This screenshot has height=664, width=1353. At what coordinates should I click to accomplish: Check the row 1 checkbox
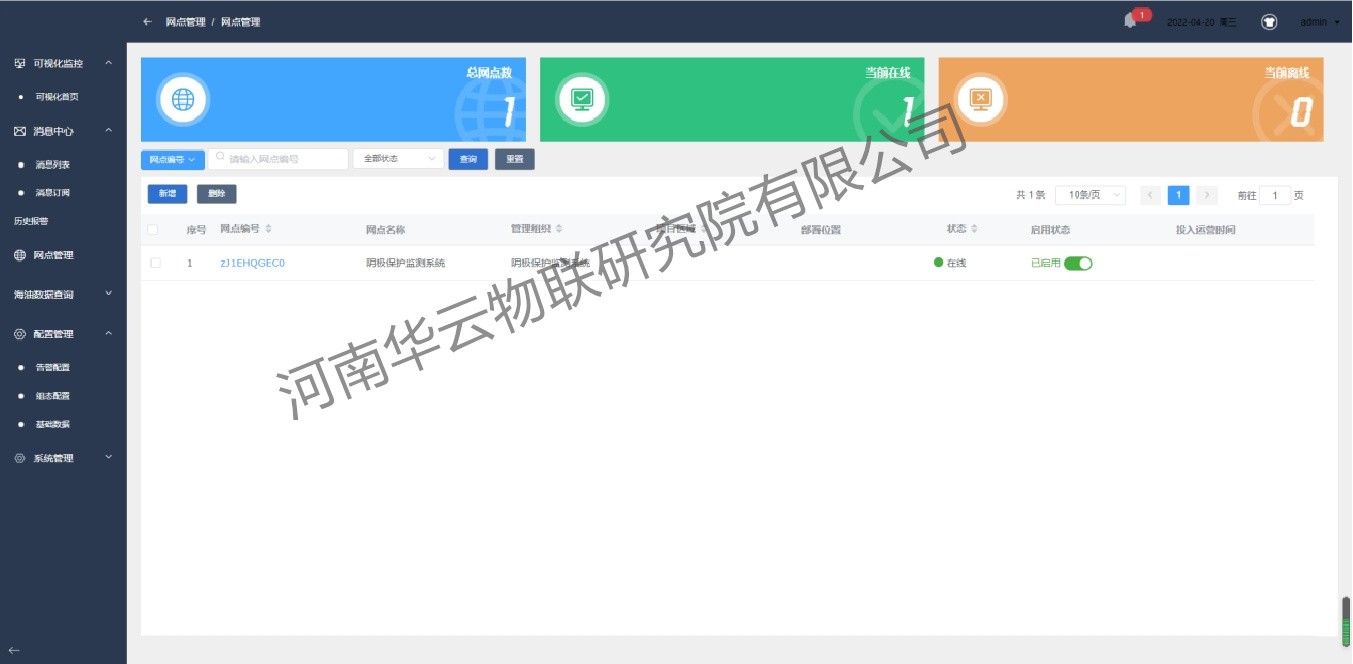pyautogui.click(x=155, y=263)
